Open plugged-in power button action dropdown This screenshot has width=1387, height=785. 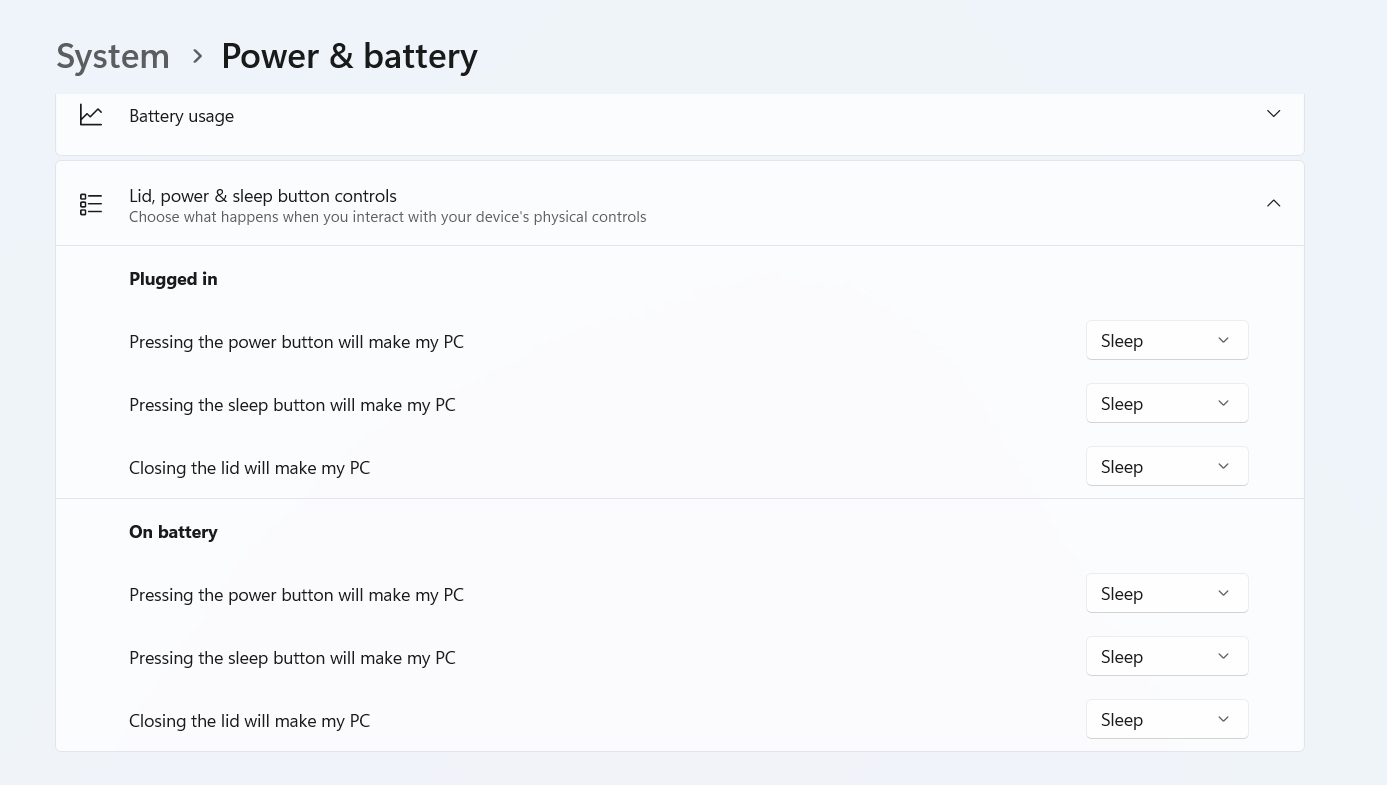click(1167, 340)
